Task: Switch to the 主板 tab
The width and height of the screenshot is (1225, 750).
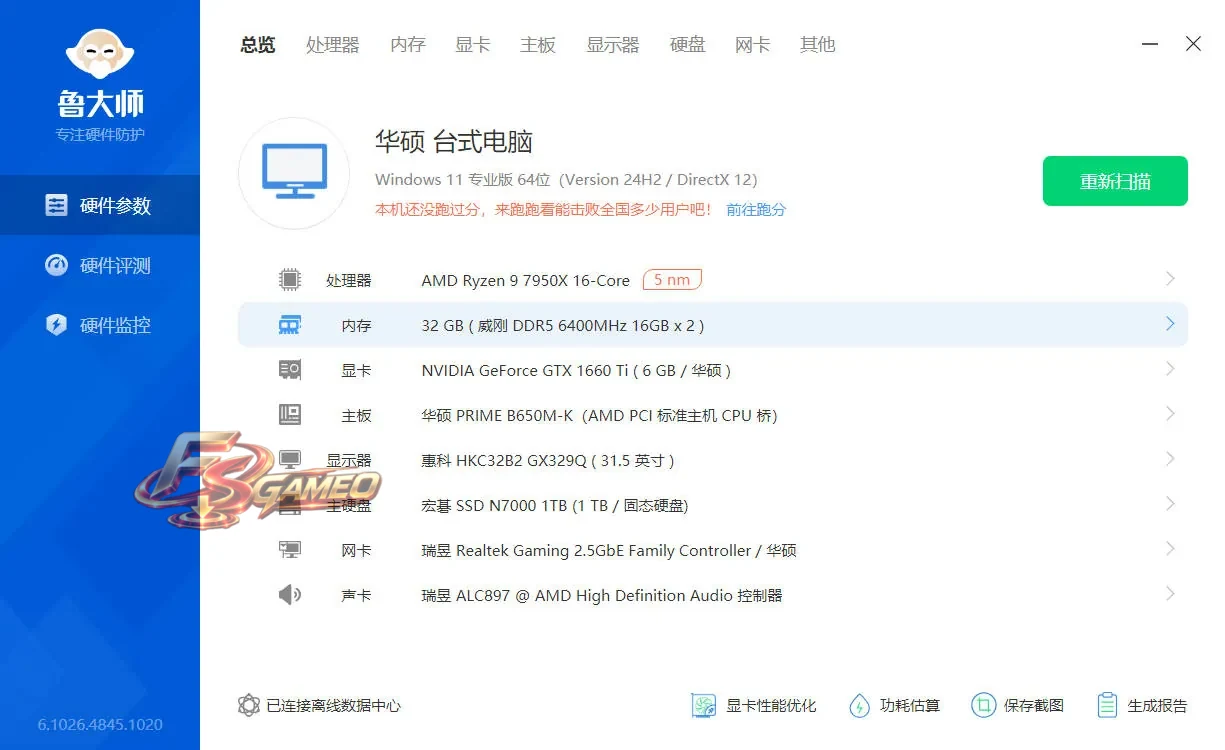Action: click(538, 45)
